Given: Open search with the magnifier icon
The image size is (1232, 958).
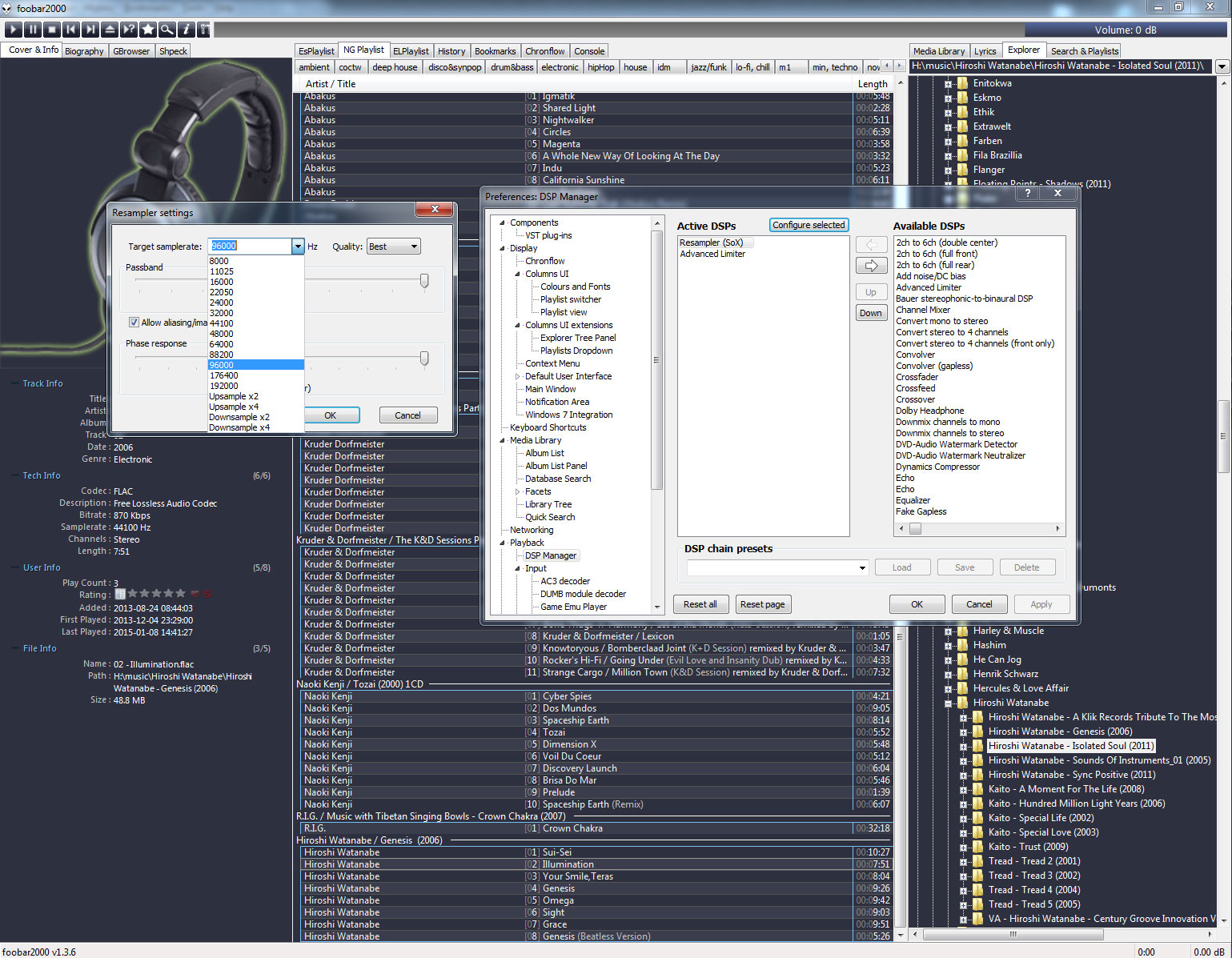Looking at the screenshot, I should pyautogui.click(x=167, y=30).
